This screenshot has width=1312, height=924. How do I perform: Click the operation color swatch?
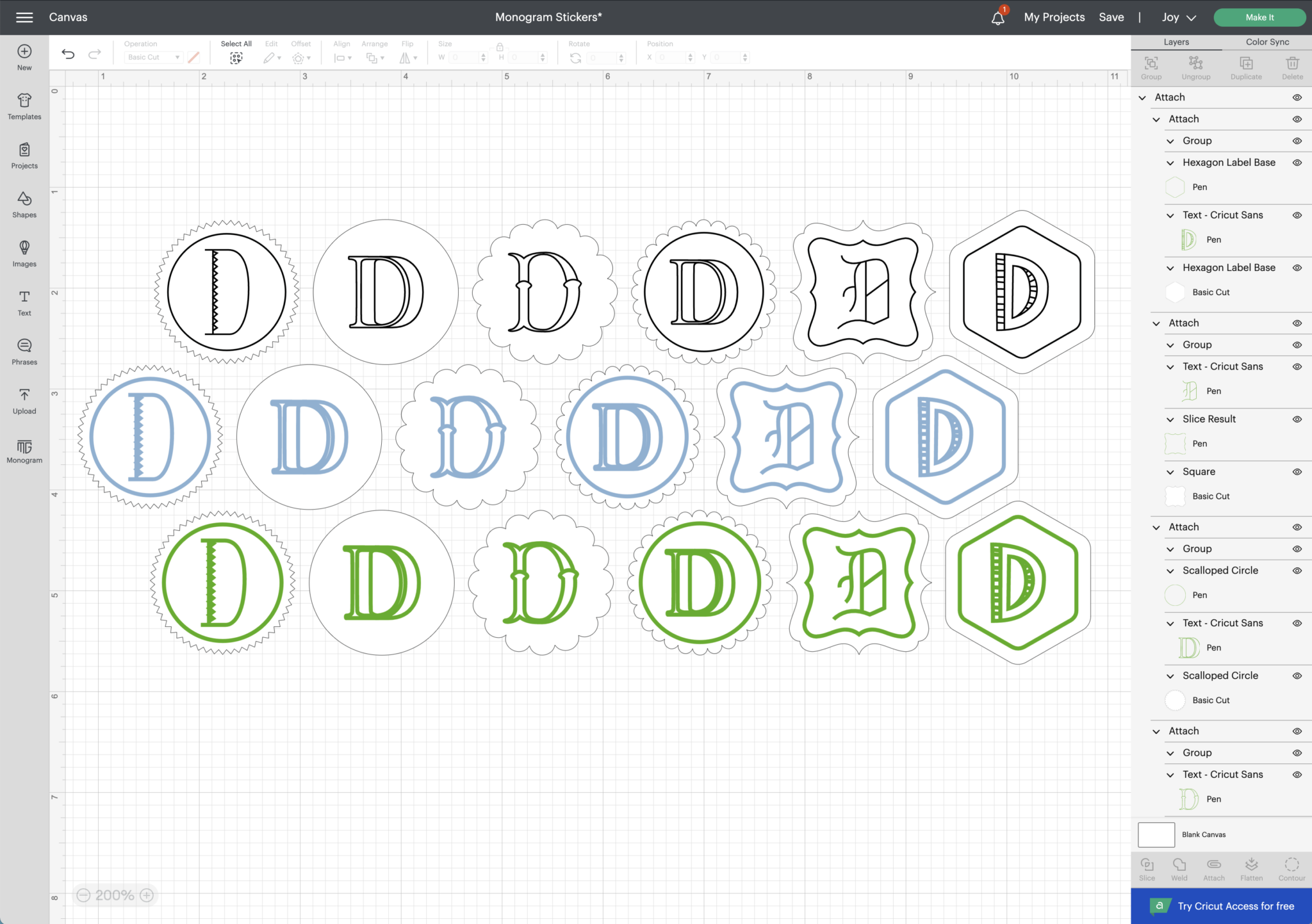tap(193, 57)
